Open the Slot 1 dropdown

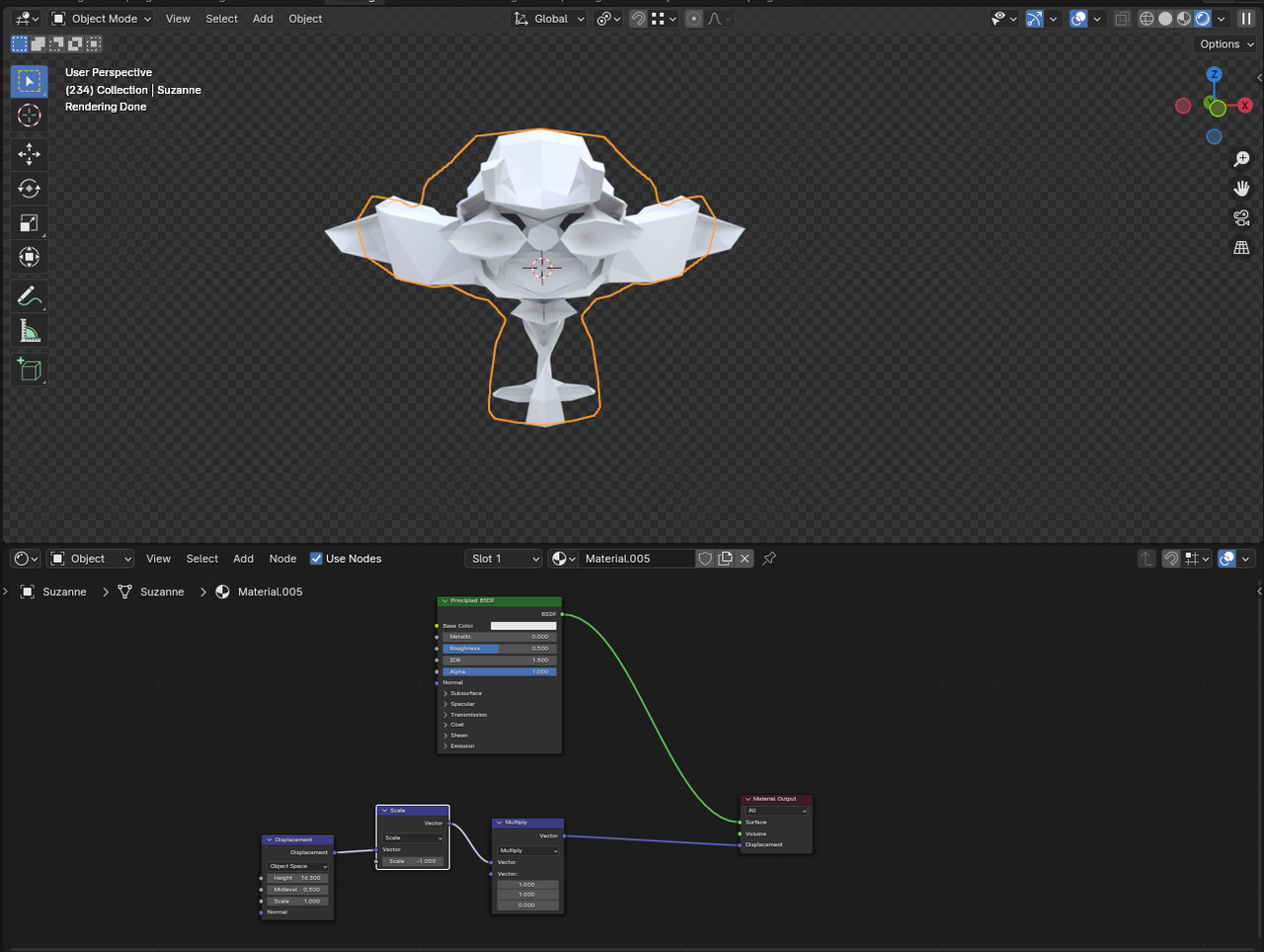504,559
